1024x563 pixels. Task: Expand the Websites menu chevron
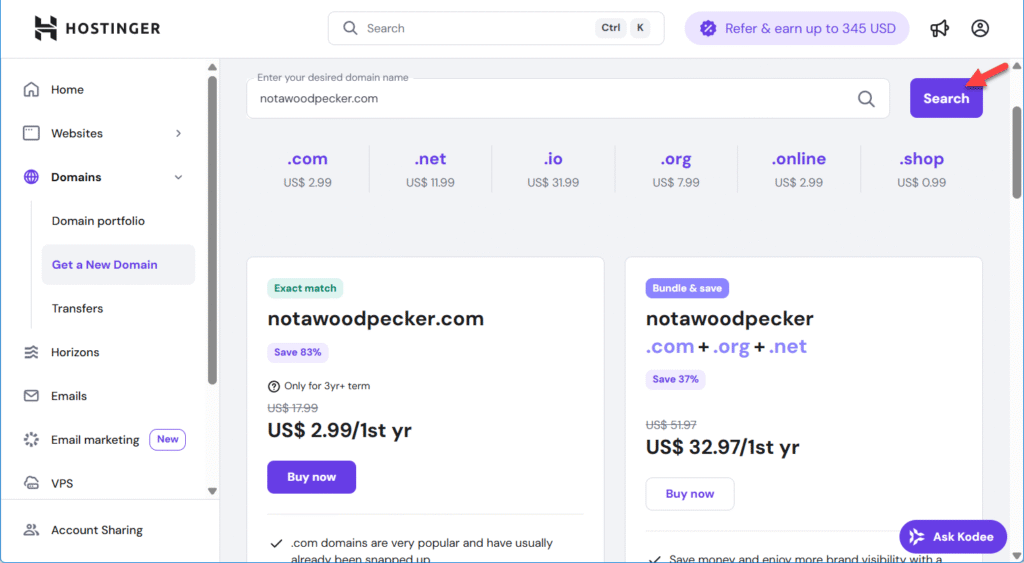(x=178, y=133)
